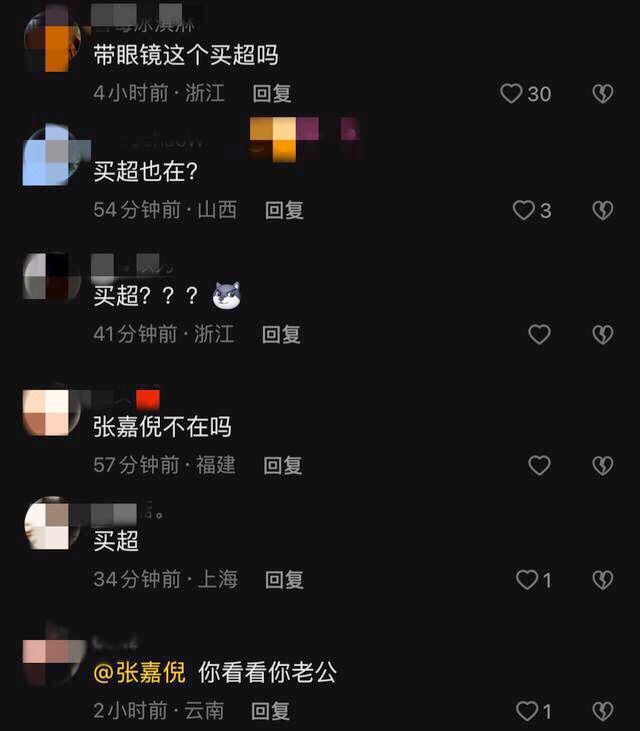The width and height of the screenshot is (640, 731).
Task: Reply to the 福建 comment about 张嘉倪
Action: [283, 465]
